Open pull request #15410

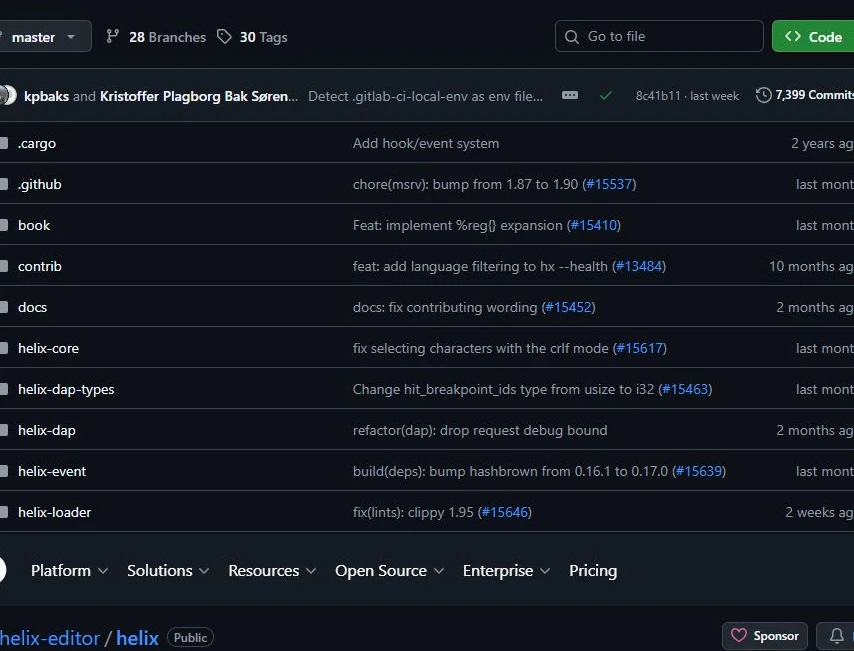tap(594, 225)
